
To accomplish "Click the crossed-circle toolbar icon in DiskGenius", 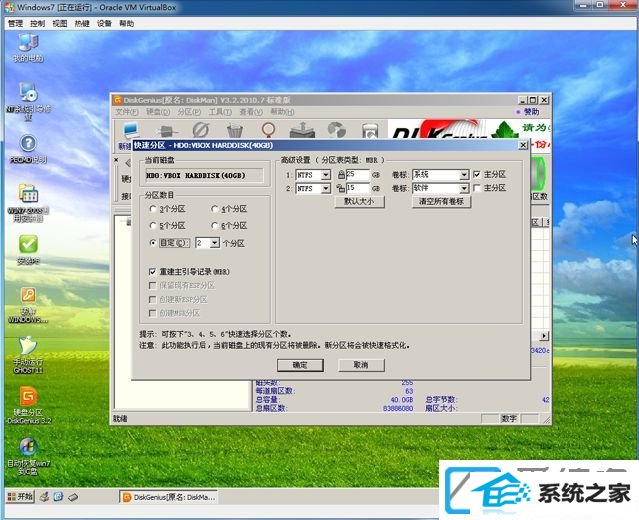I will [201, 130].
